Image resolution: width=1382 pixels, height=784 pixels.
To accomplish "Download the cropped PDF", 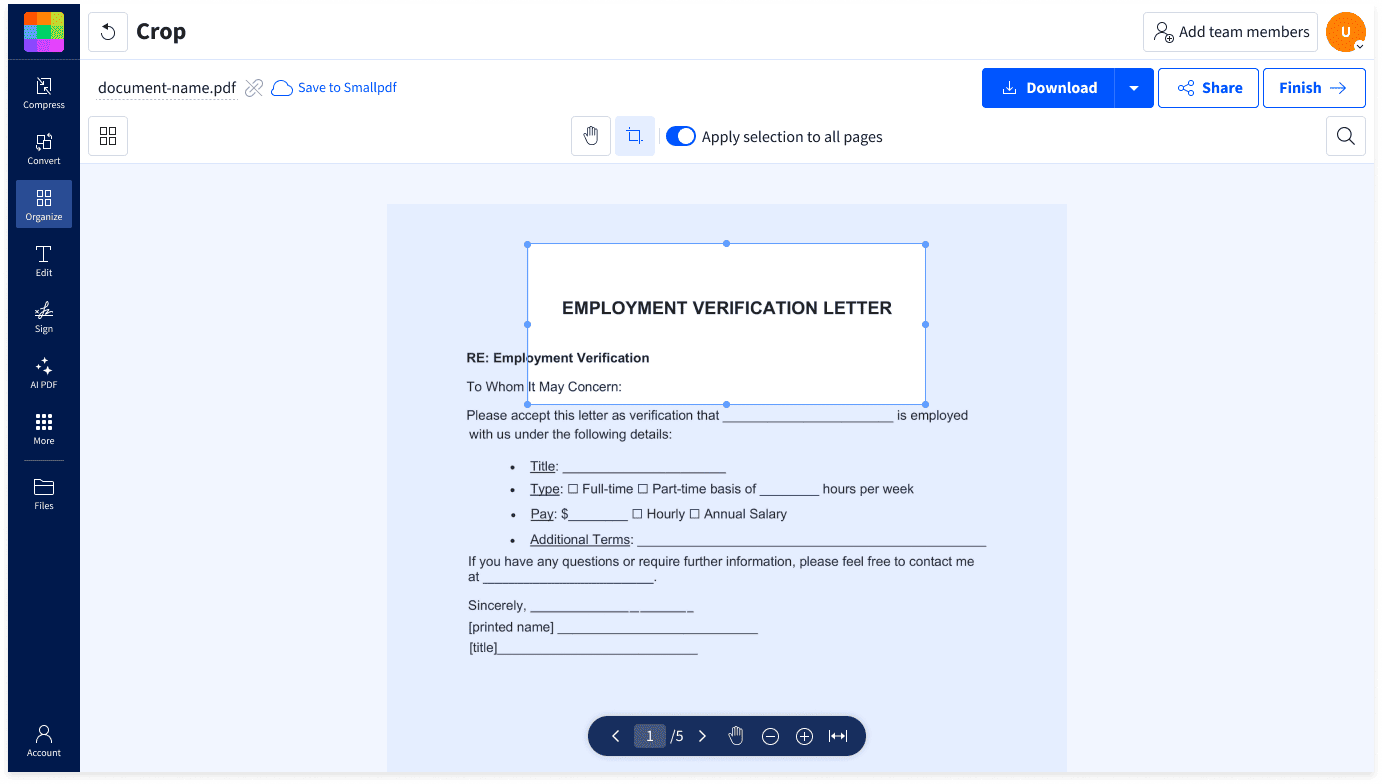I will coord(1048,88).
